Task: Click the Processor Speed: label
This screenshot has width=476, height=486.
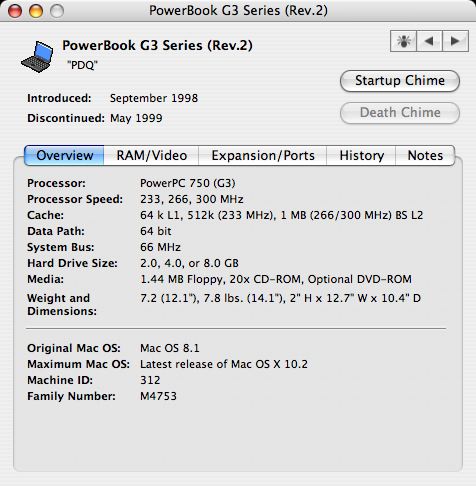Action: click(x=75, y=199)
